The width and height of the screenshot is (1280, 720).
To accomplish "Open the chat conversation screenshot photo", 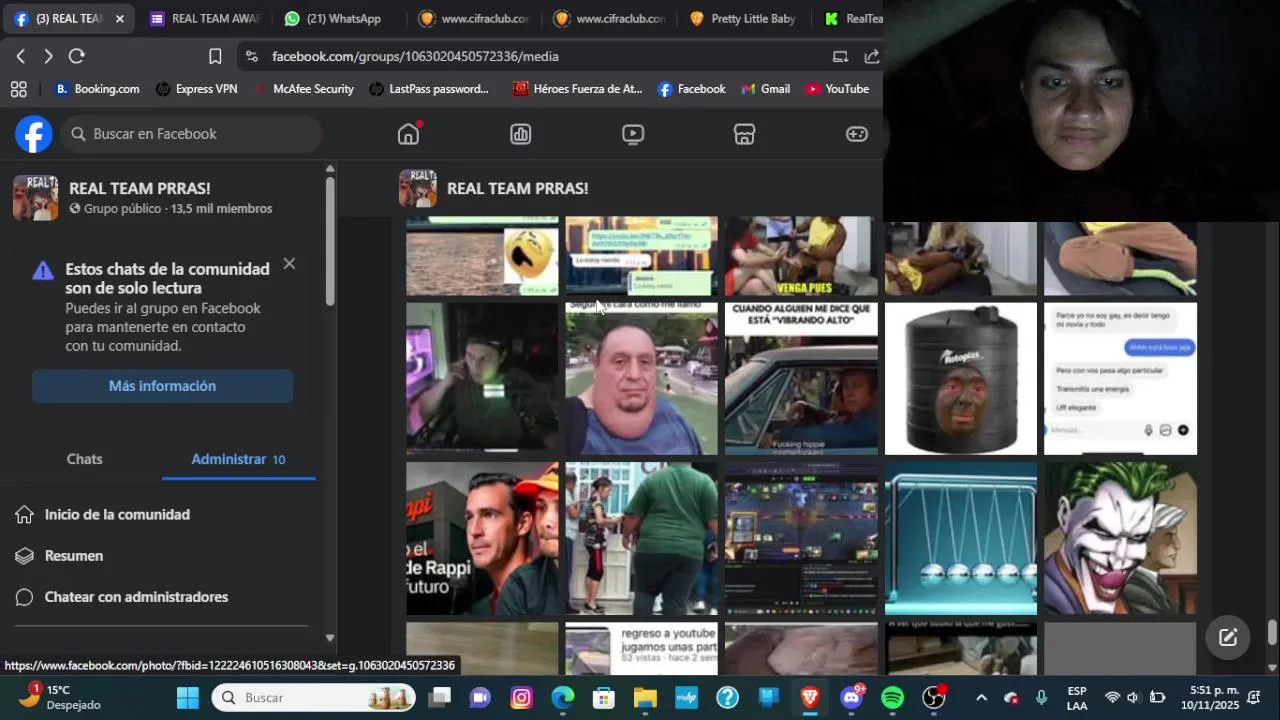I will (1120, 379).
